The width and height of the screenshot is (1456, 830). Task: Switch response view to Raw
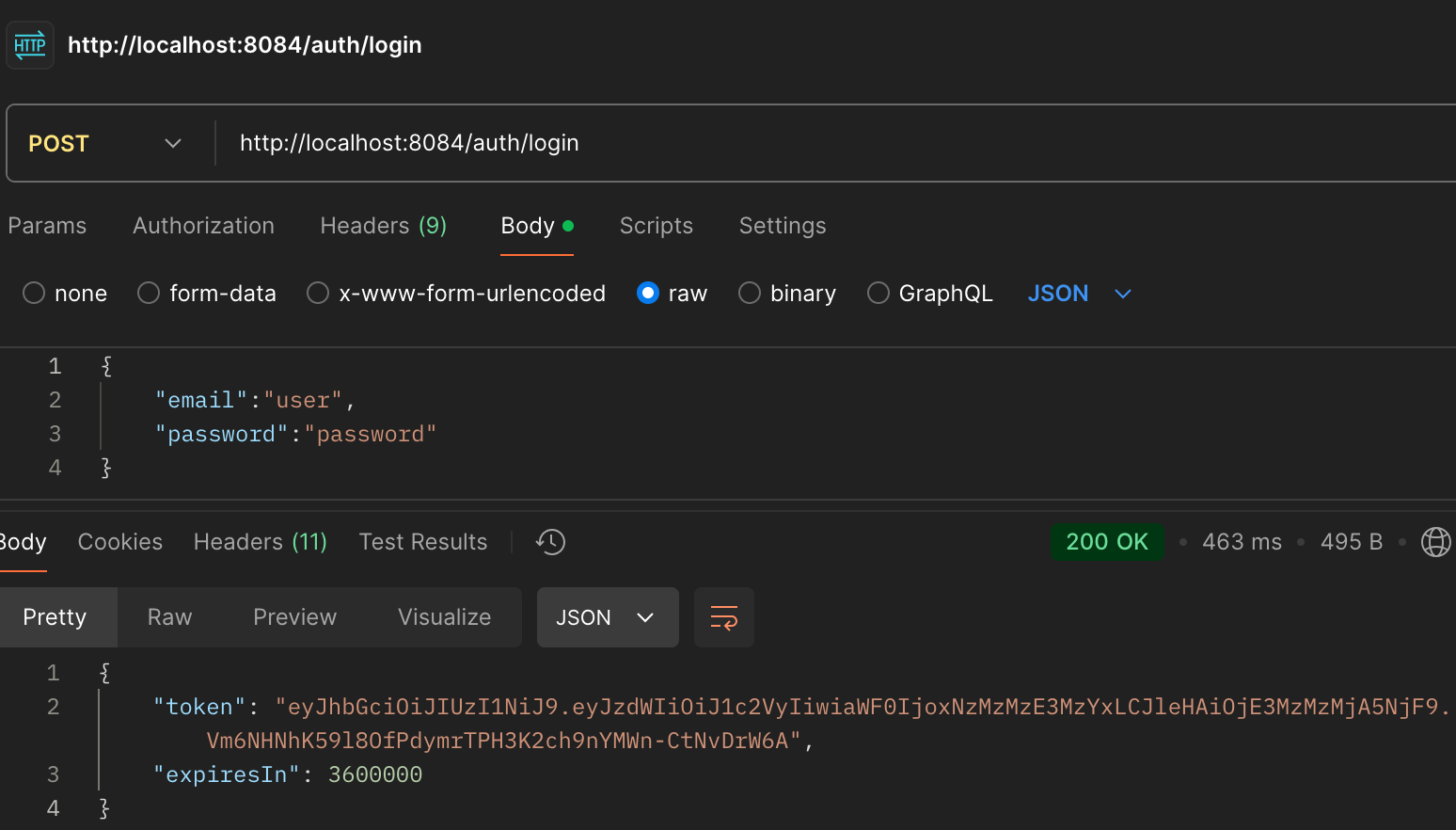[170, 617]
